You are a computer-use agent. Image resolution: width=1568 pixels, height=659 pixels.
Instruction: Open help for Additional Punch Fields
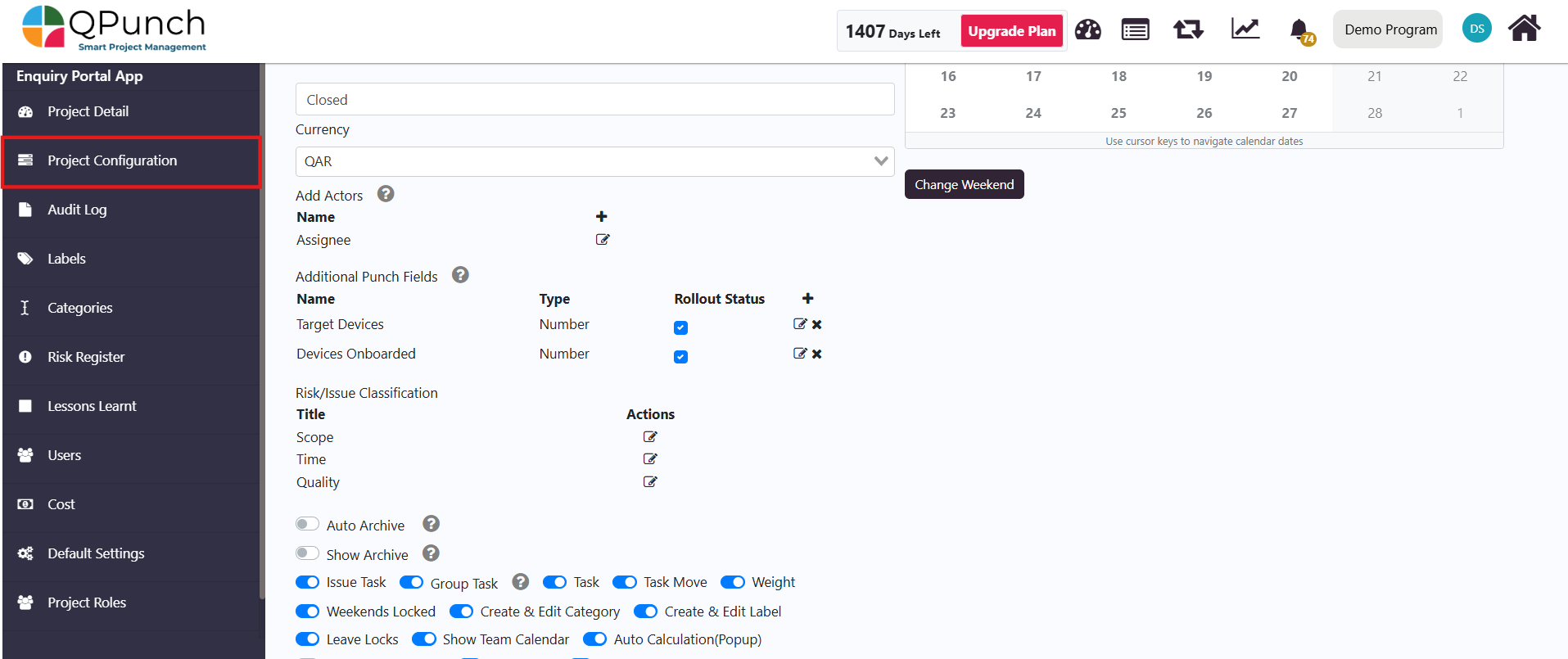pos(460,276)
